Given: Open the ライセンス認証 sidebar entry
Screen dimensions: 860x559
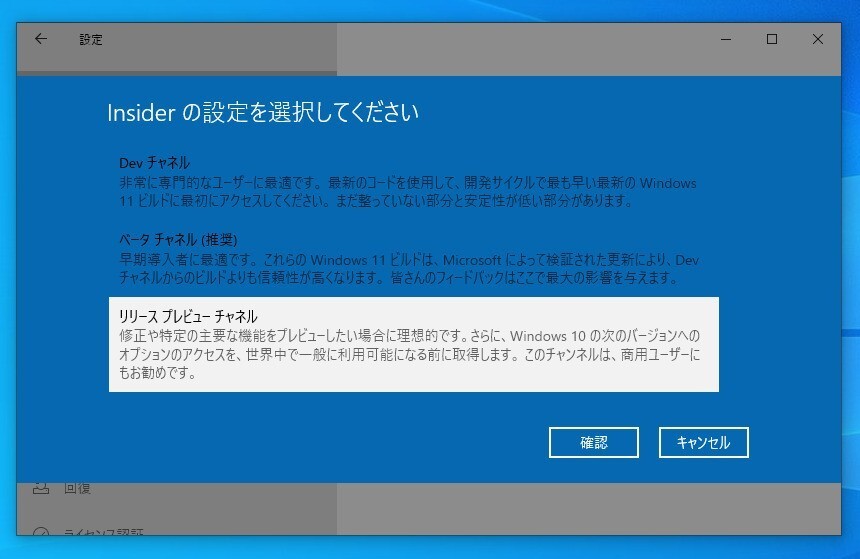Looking at the screenshot, I should click(104, 532).
